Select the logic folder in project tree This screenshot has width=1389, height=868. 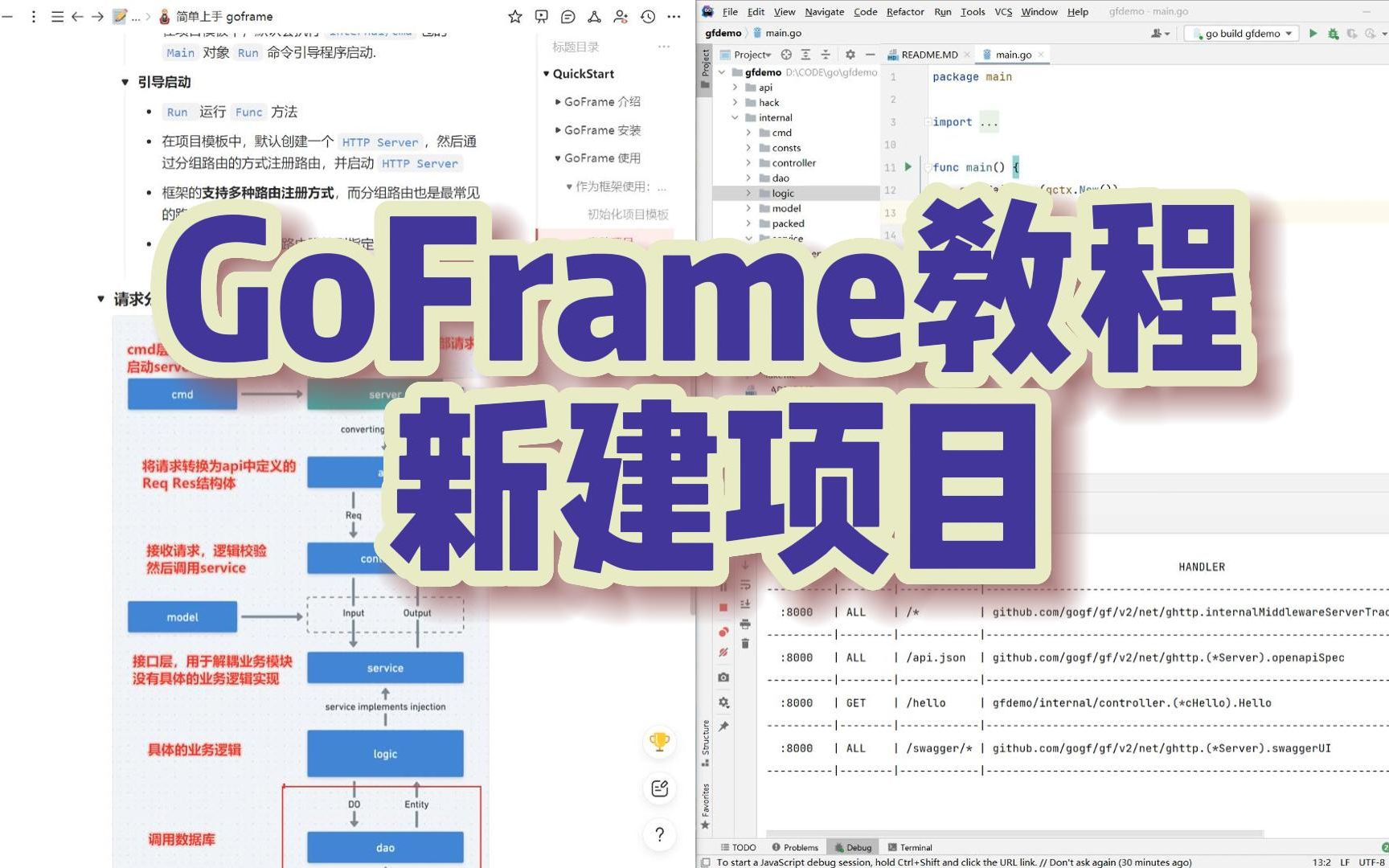click(x=796, y=193)
